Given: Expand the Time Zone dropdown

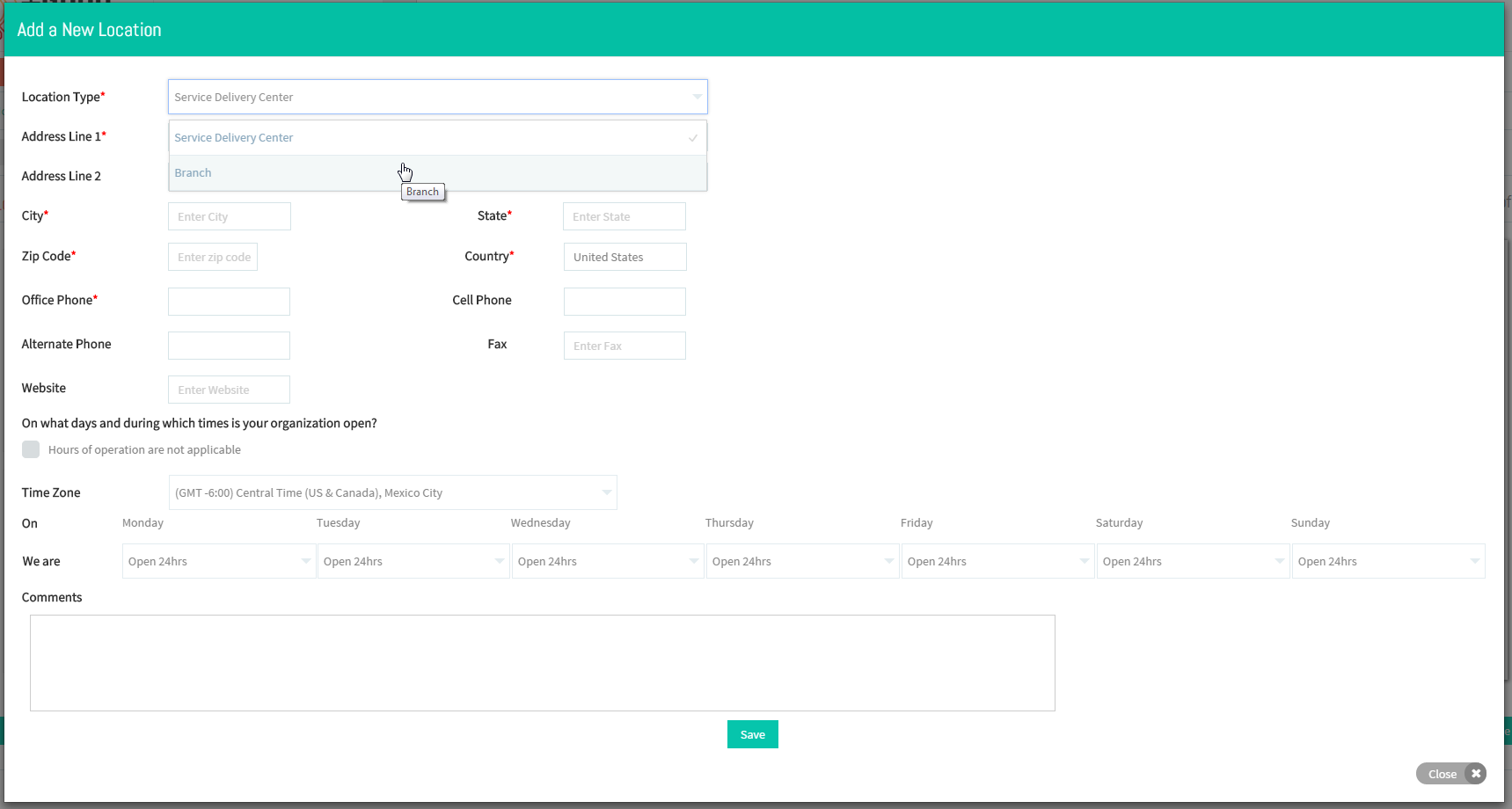Looking at the screenshot, I should [393, 492].
